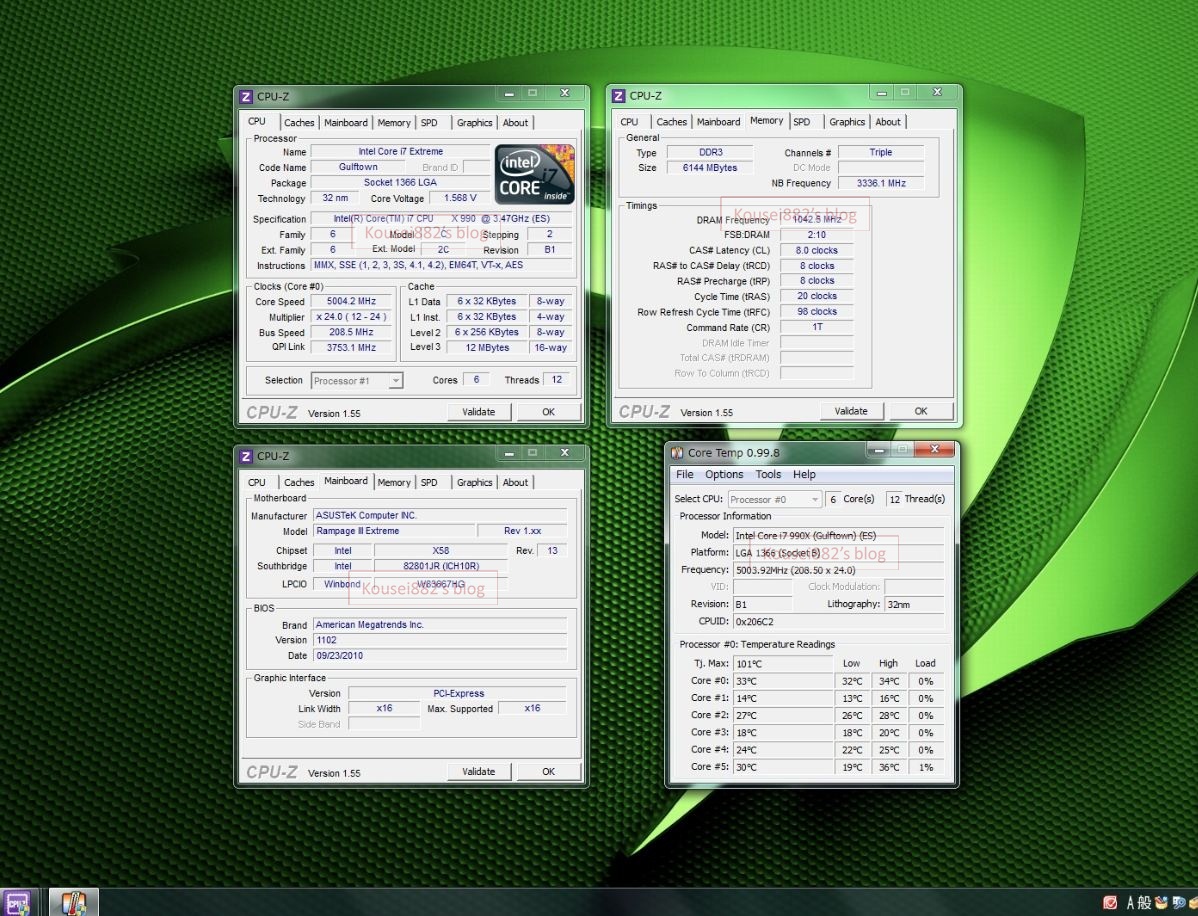
Task: Click OK in the Mainboard window
Action: (549, 772)
